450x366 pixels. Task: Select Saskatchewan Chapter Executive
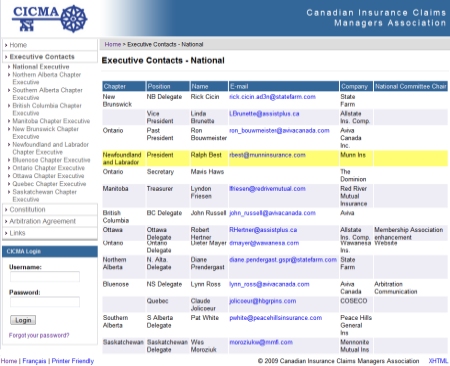pos(44,196)
